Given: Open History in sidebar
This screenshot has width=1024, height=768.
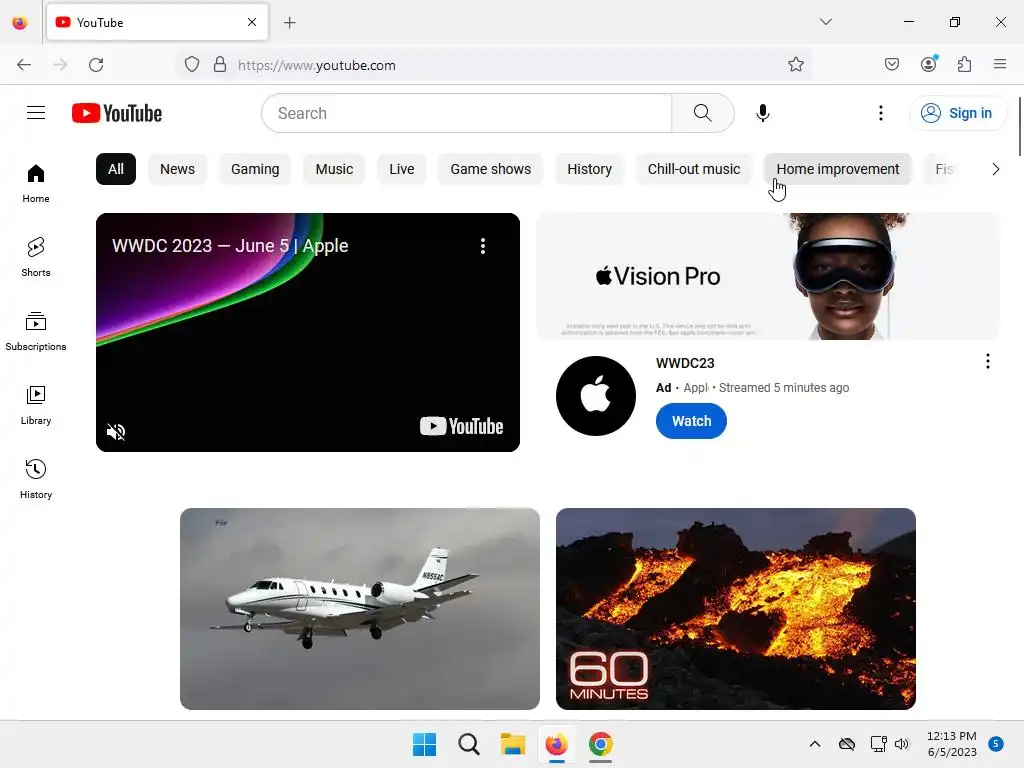Looking at the screenshot, I should click(36, 479).
